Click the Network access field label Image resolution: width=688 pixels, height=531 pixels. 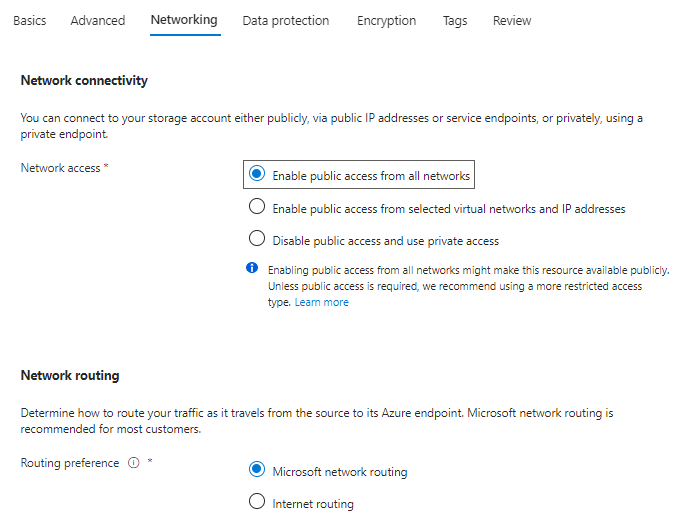(x=60, y=168)
